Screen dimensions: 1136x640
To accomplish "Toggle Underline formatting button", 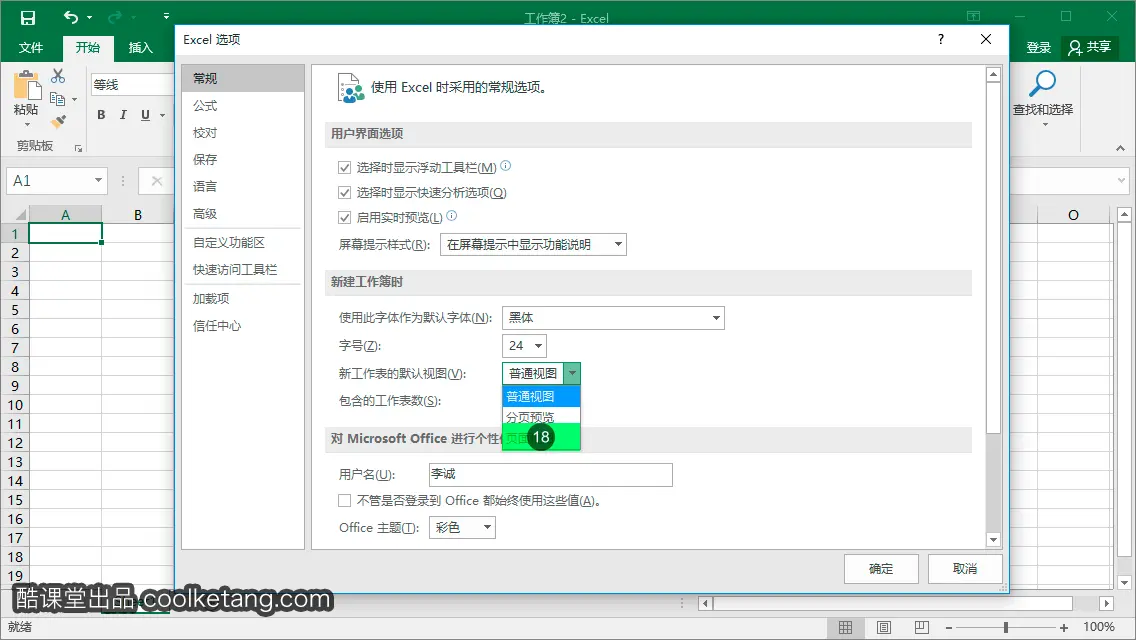I will pos(145,115).
